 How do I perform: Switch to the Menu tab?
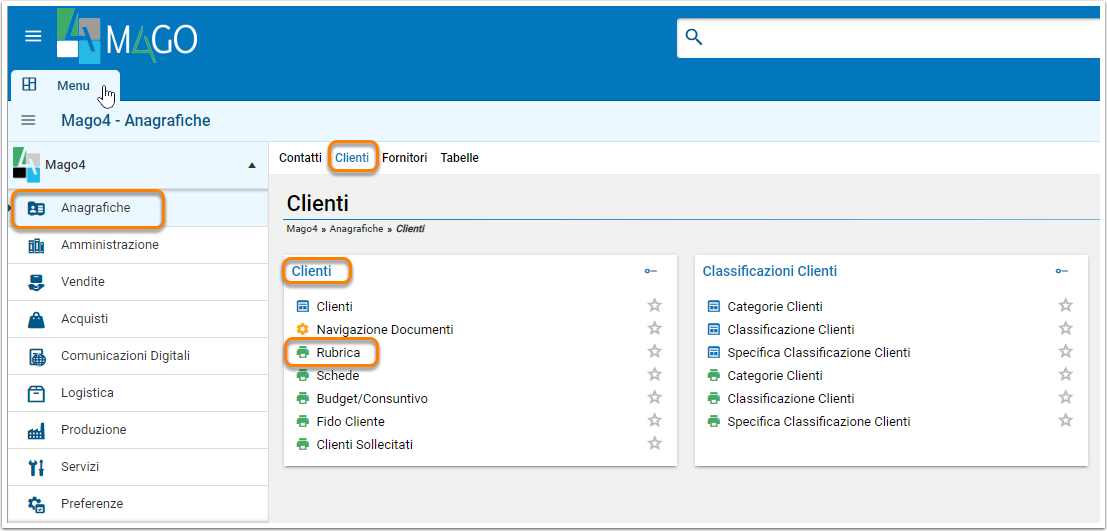73,85
